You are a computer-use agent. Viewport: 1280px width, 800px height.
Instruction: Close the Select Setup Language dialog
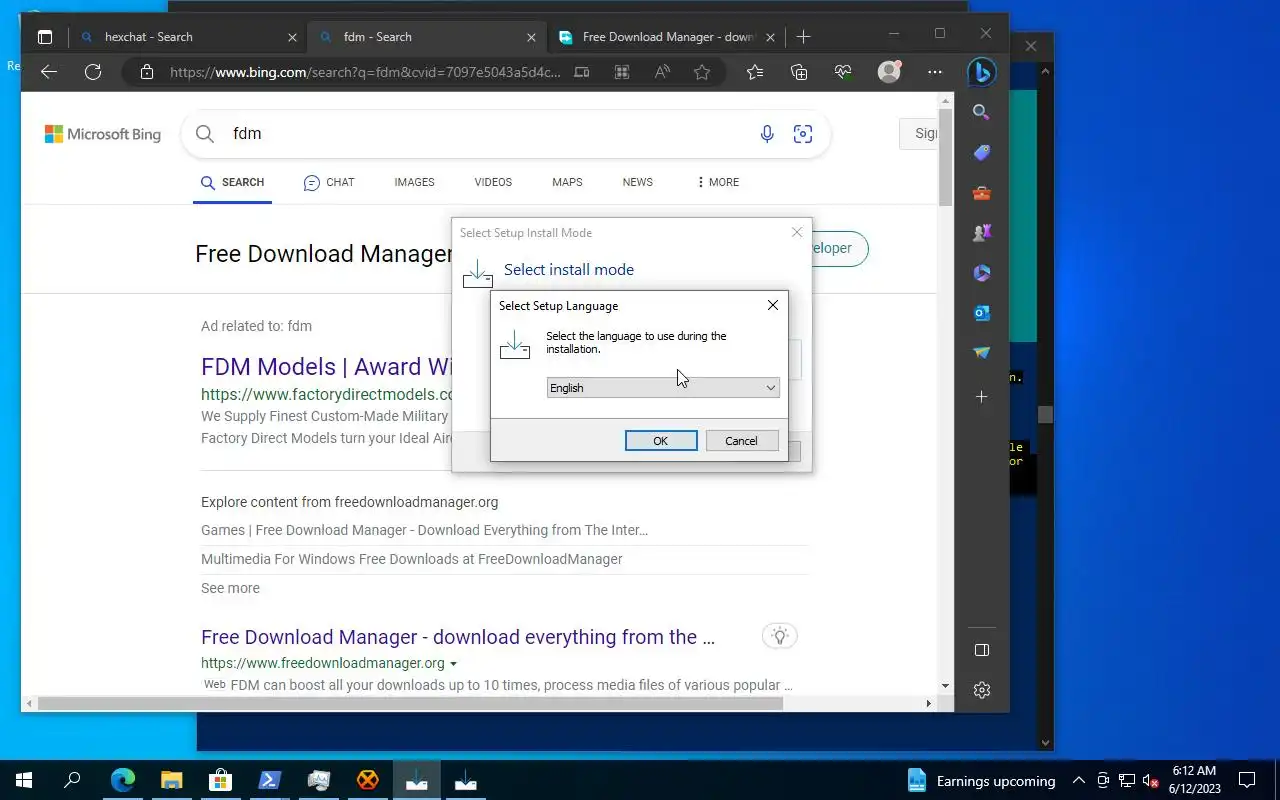point(772,305)
